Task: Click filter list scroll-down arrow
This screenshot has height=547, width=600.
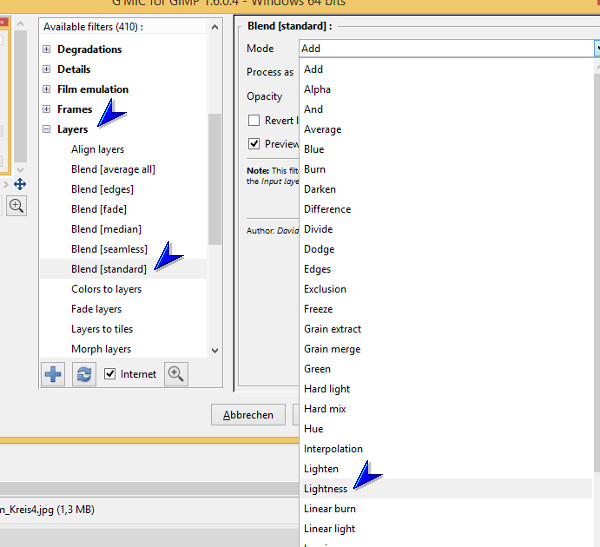Action: pyautogui.click(x=215, y=350)
